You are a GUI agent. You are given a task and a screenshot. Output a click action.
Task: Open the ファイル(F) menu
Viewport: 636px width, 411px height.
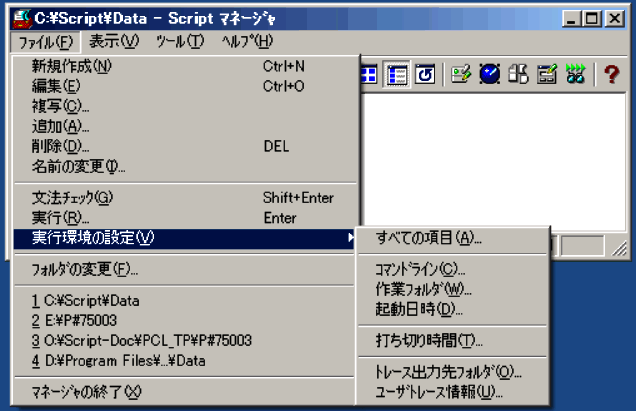coord(45,42)
